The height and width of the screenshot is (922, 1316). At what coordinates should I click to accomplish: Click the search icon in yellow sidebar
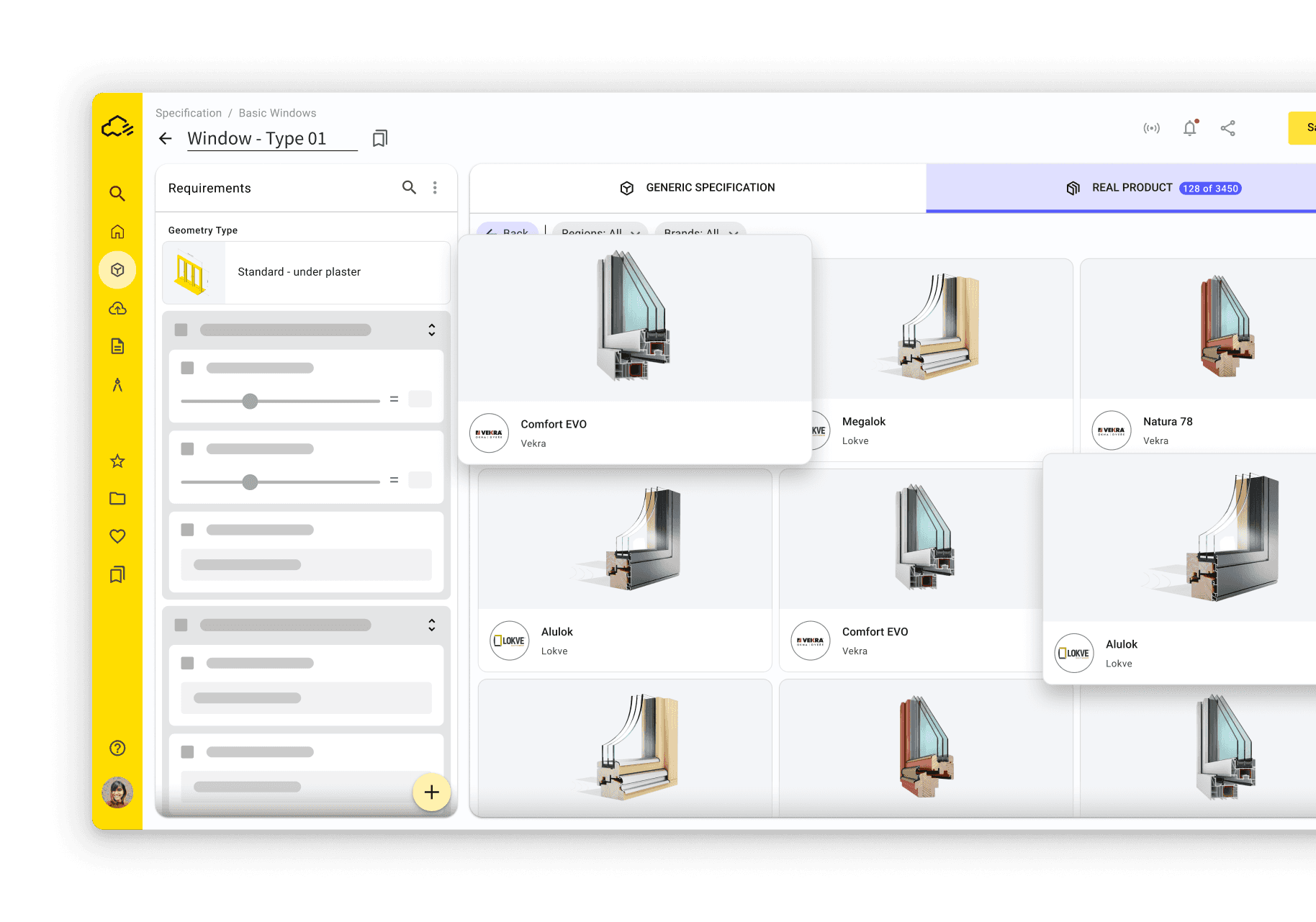(117, 194)
